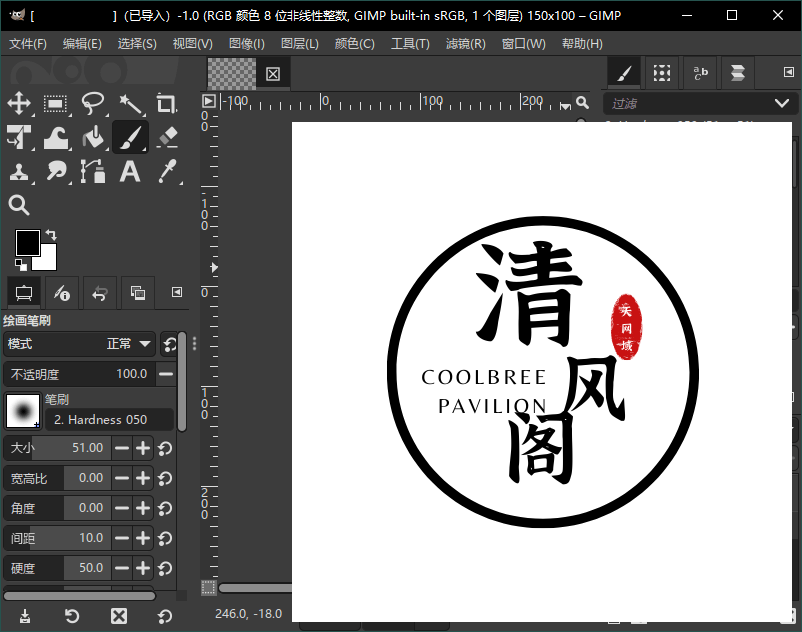Reset the 间距 spacing value
Screen dimensions: 802x632
[165, 539]
